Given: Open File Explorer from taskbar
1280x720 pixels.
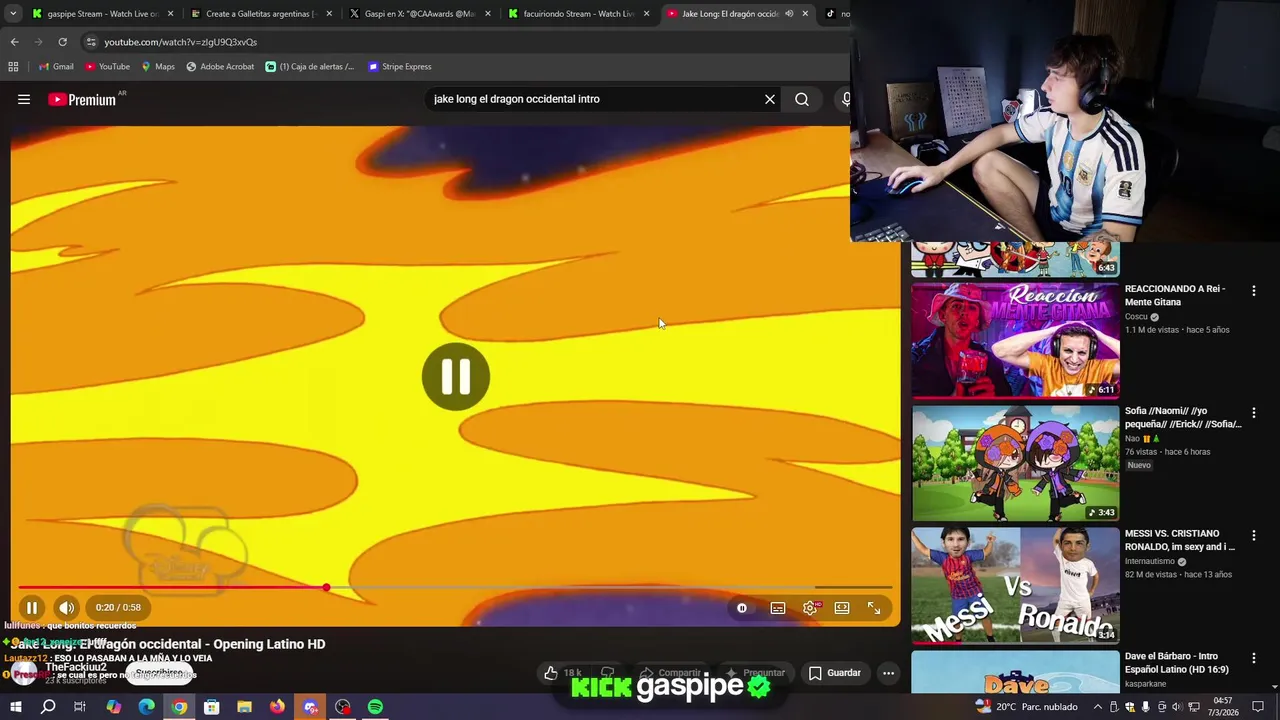Looking at the screenshot, I should tap(244, 707).
